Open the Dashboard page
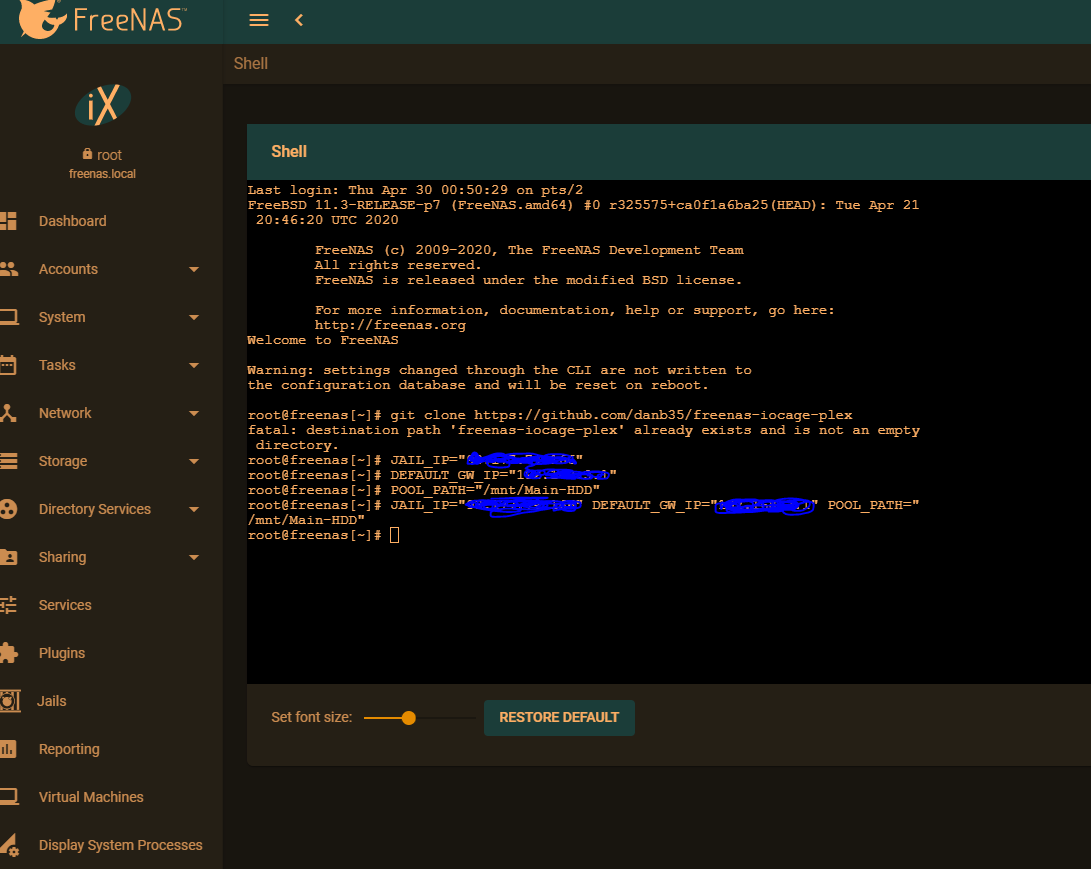Viewport: 1091px width, 869px height. coord(72,221)
